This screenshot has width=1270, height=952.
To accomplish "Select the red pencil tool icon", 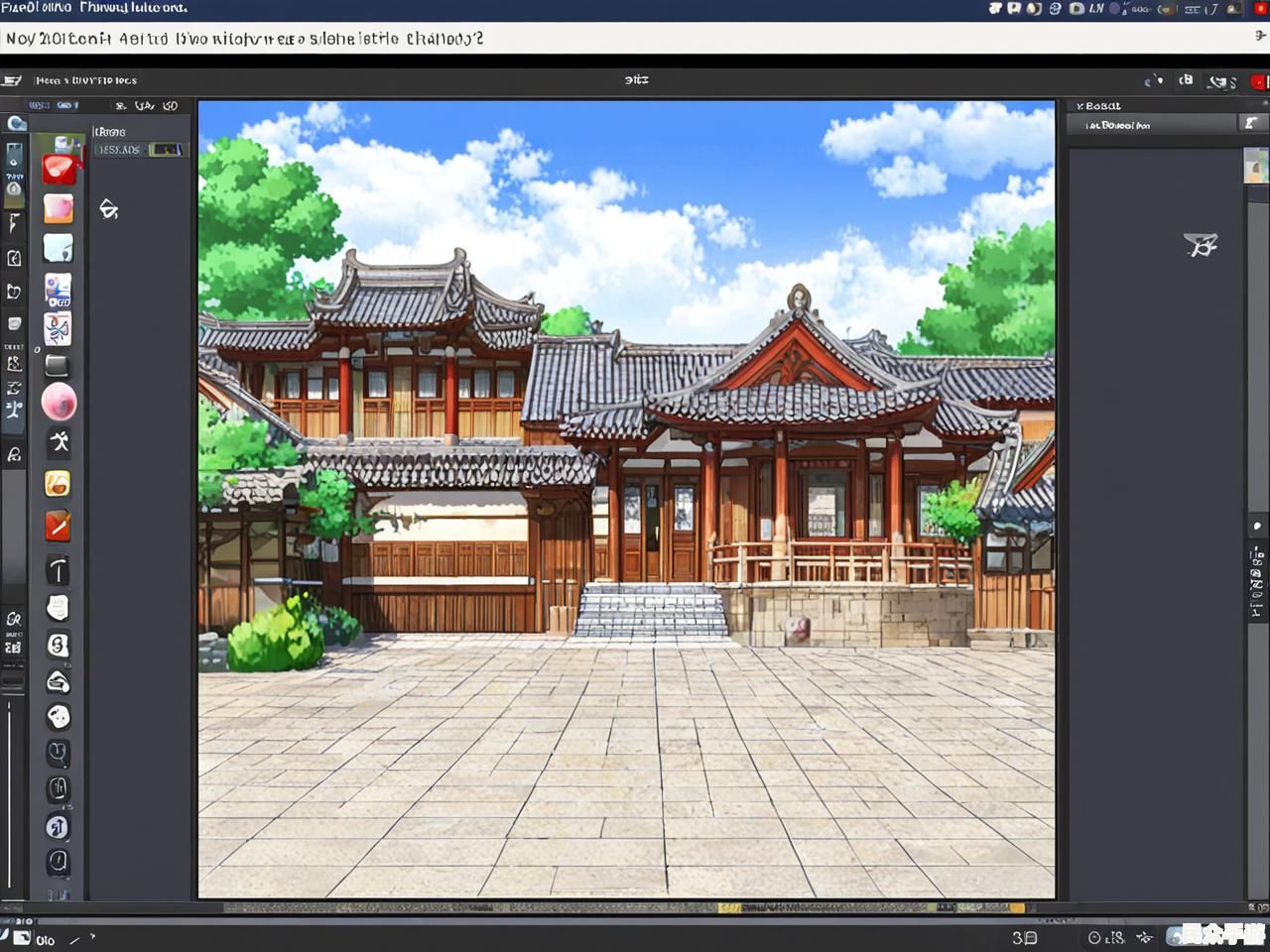I will [x=58, y=526].
